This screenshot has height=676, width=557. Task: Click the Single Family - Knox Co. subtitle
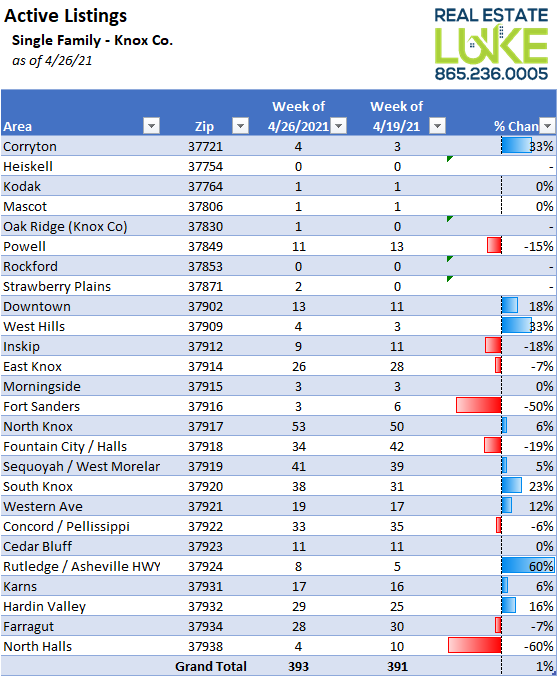coord(92,41)
